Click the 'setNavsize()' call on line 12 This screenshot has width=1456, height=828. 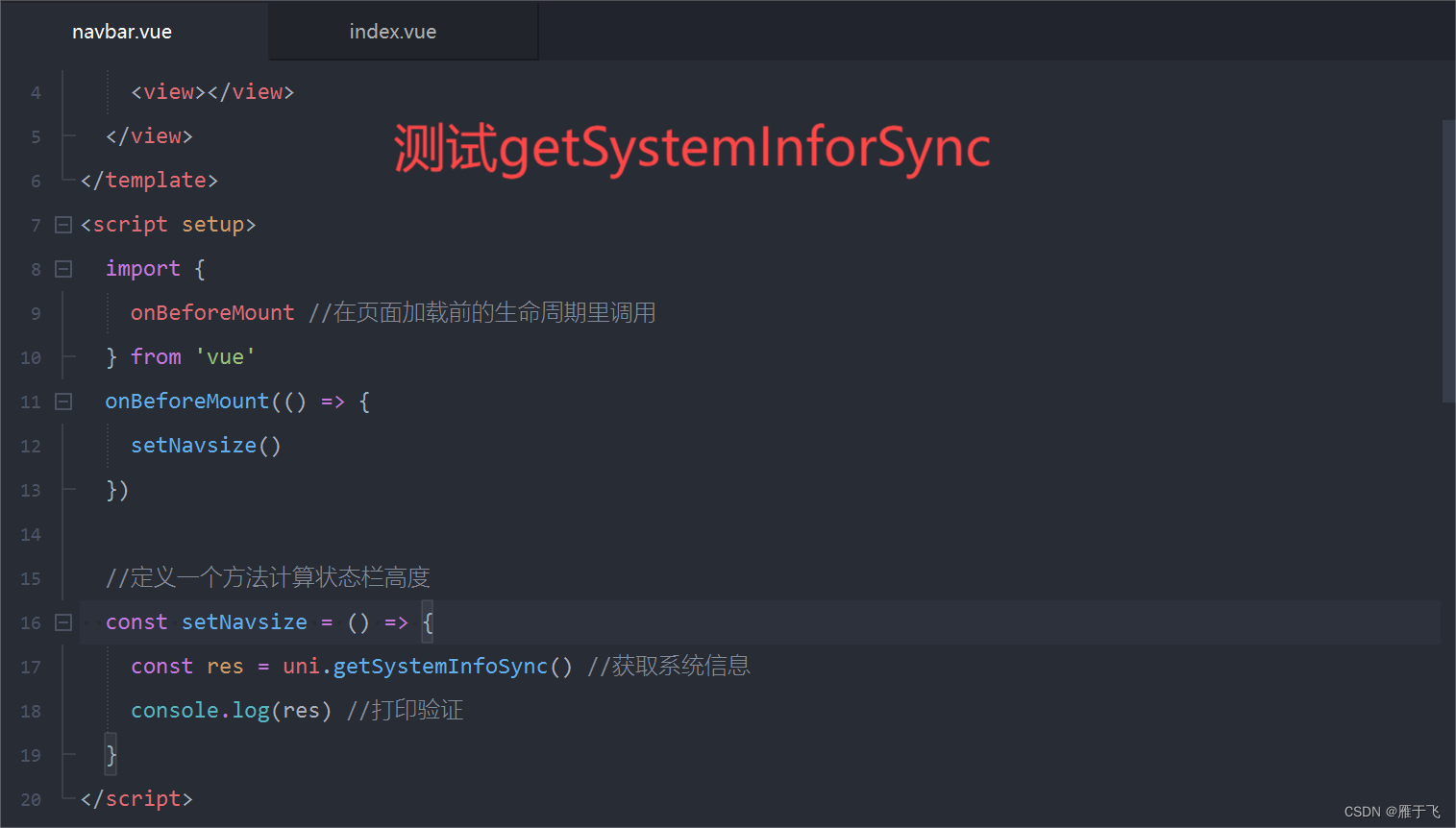[x=206, y=446]
